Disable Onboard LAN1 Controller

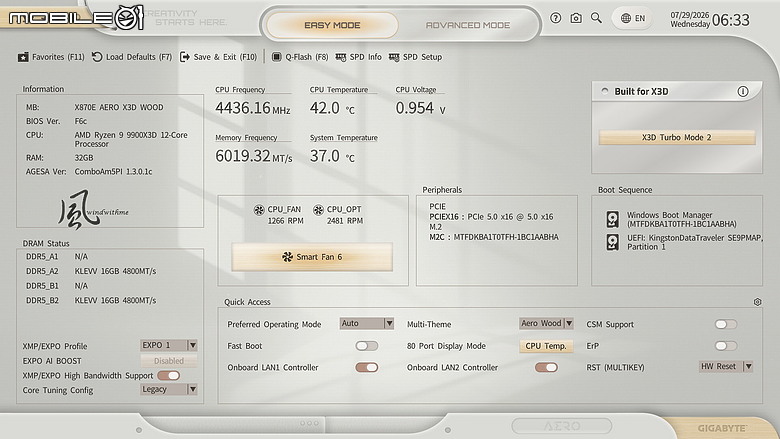pyautogui.click(x=367, y=367)
